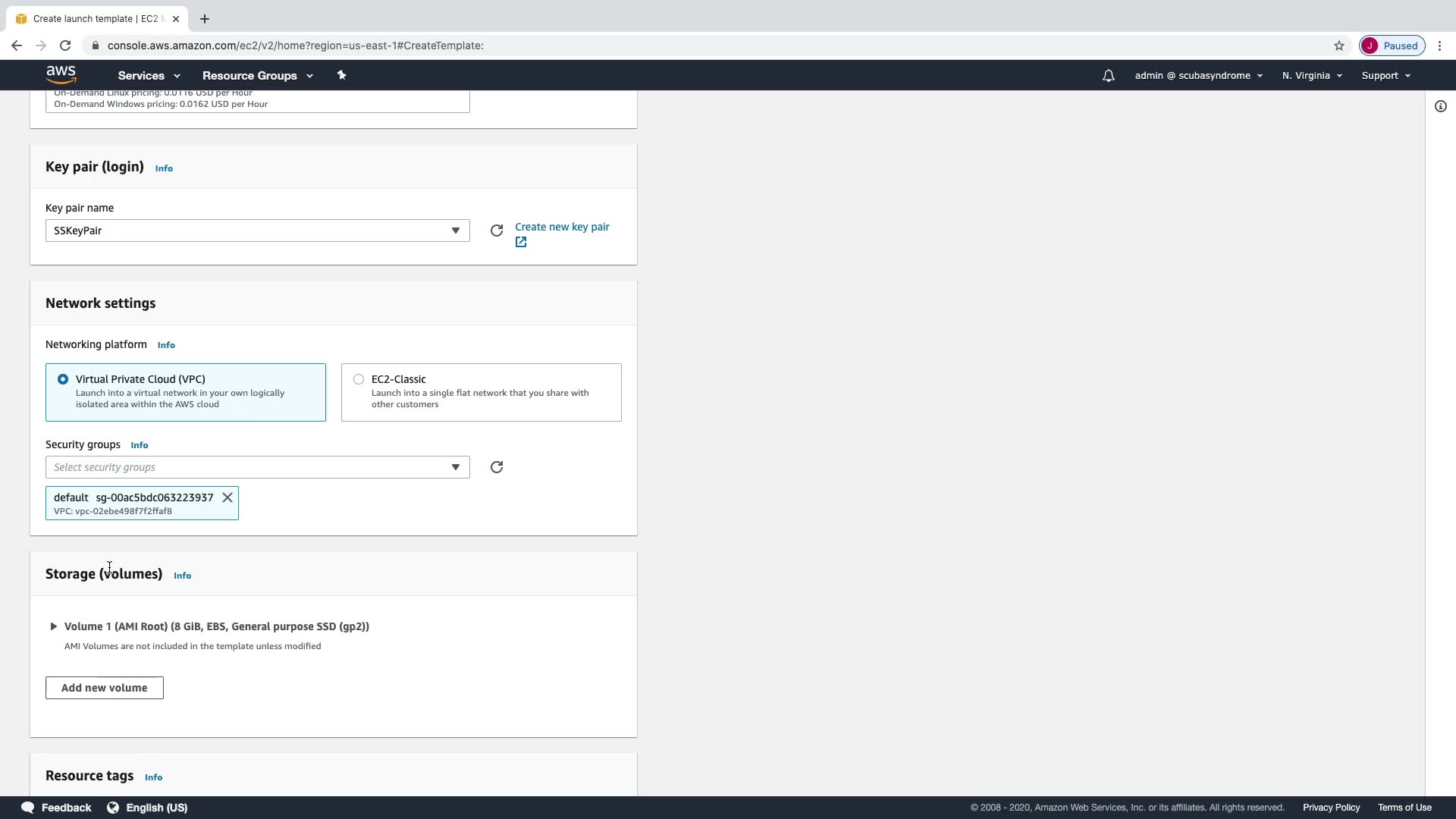Click the AWS logo home icon
Screen dimensions: 1456x819
coord(61,74)
